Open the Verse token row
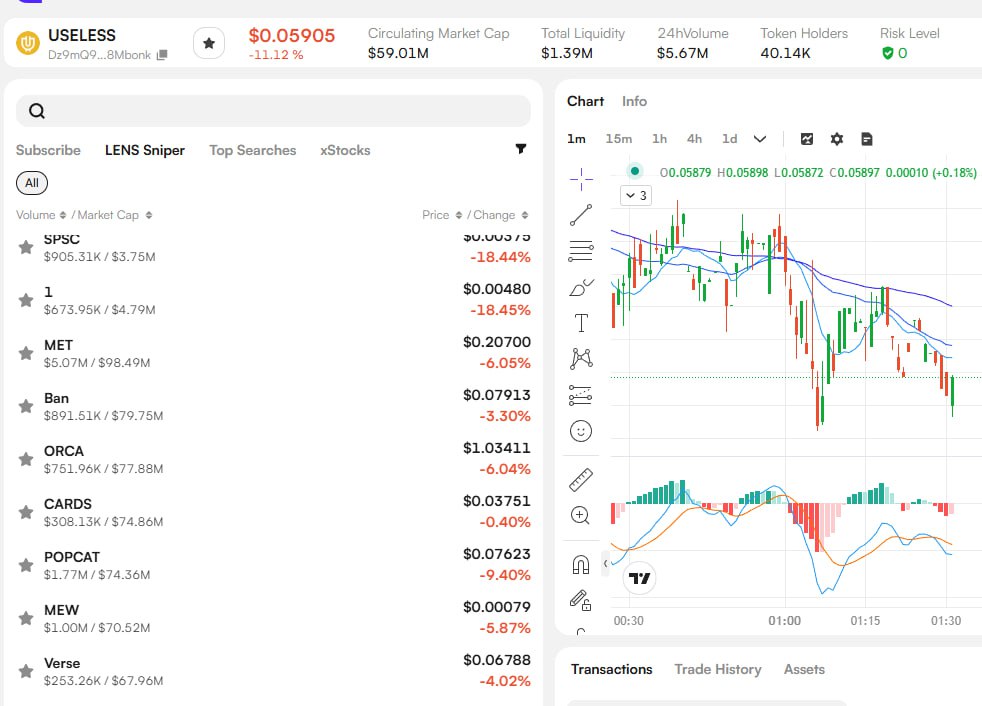Screen dimensions: 982x706 (273, 672)
